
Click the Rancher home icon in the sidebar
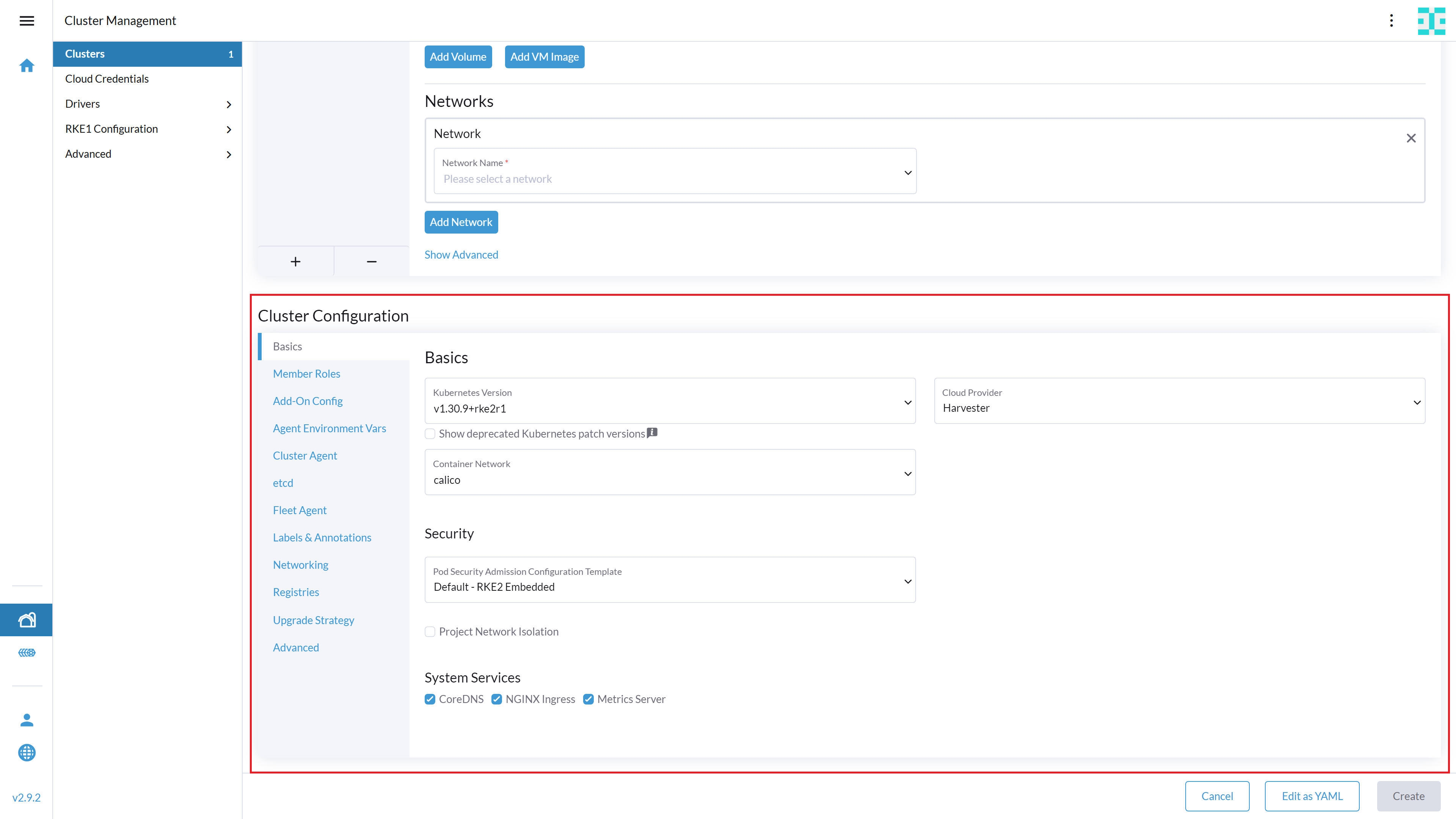click(27, 66)
